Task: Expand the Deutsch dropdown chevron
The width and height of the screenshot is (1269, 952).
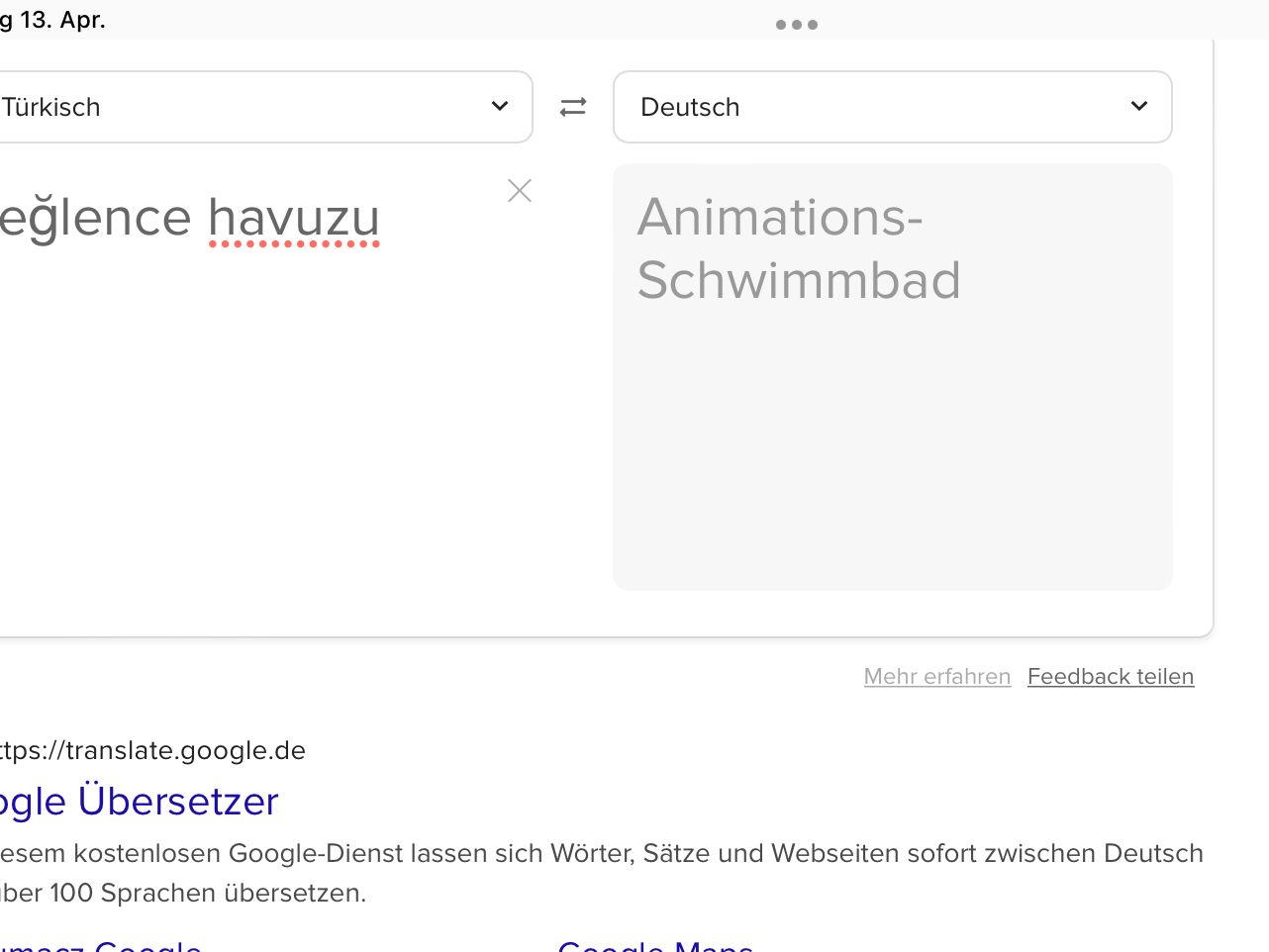Action: tap(1139, 107)
